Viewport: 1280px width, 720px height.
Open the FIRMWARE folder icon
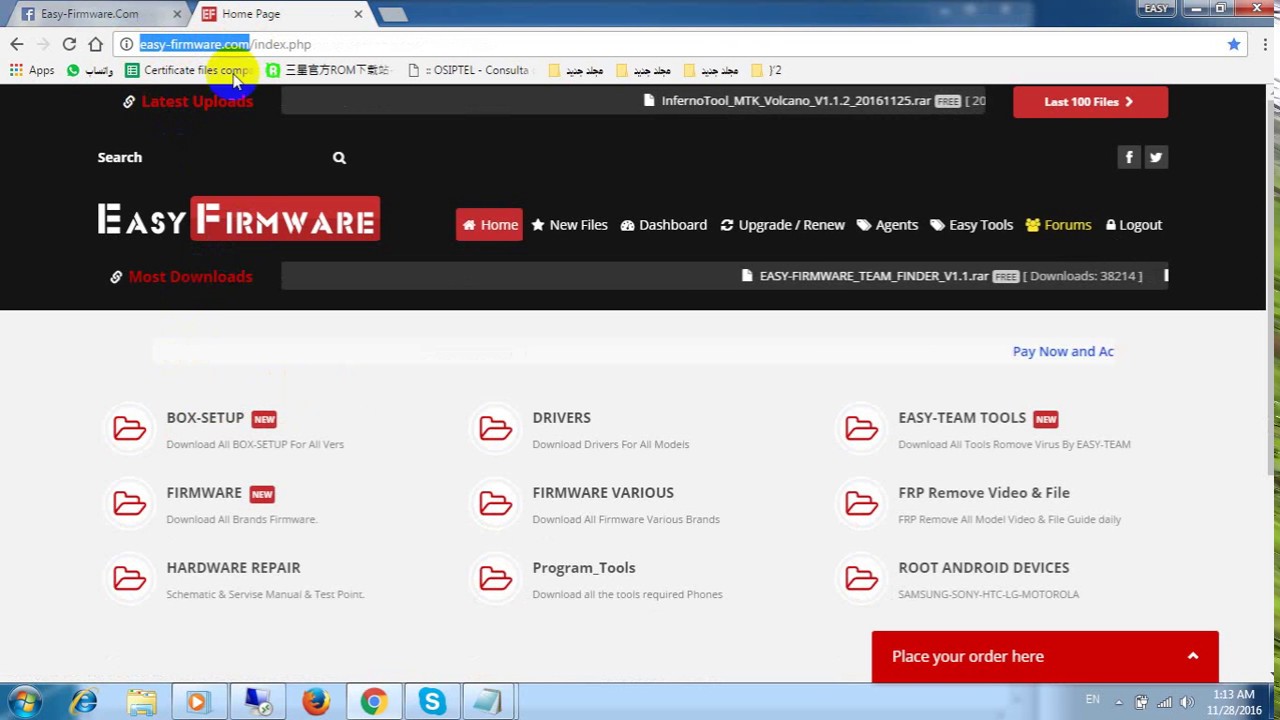pos(129,504)
